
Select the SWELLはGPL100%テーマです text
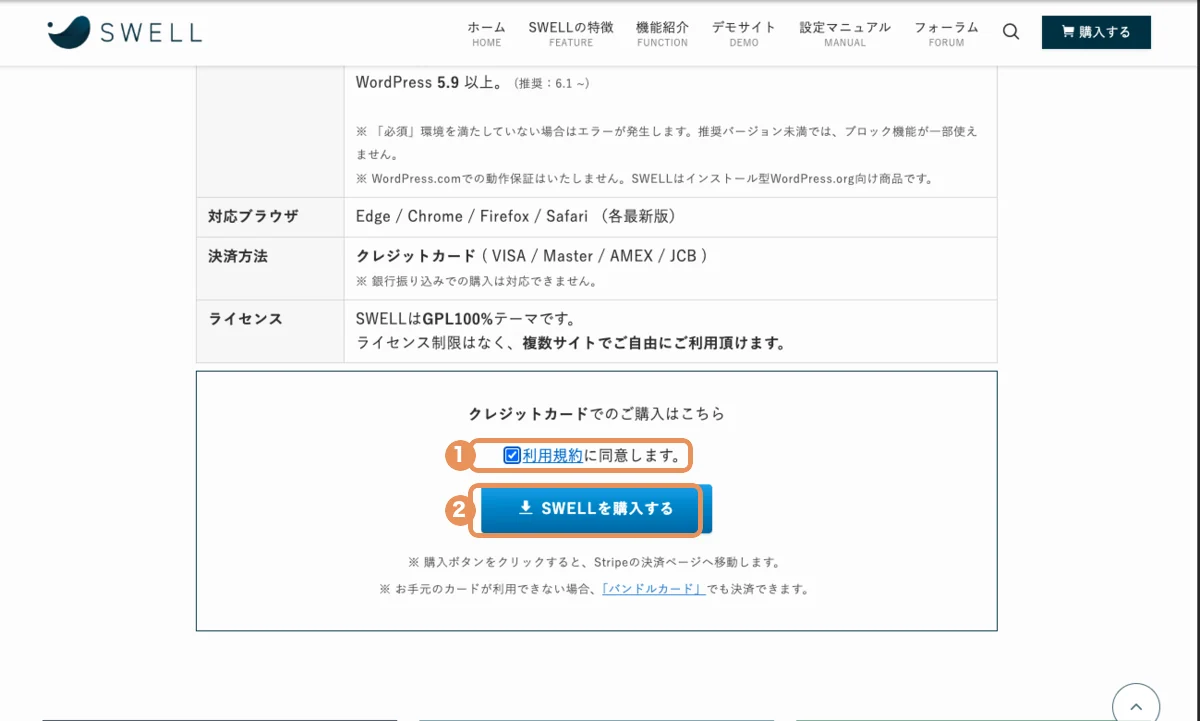coord(465,319)
